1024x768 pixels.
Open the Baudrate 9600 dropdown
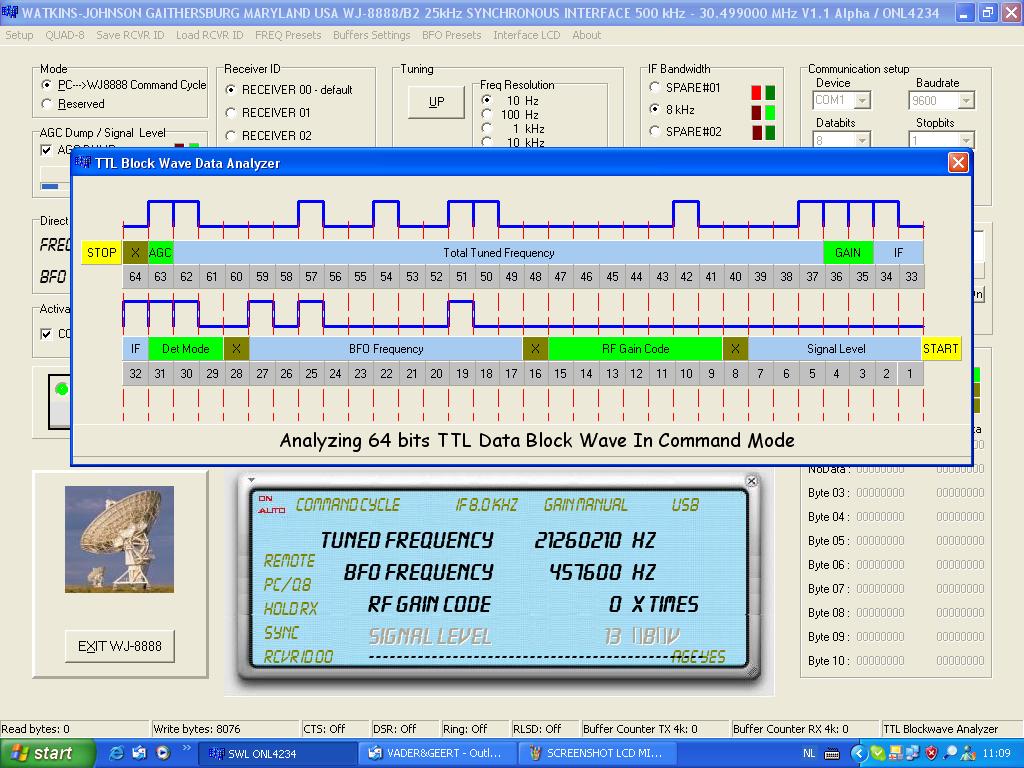point(966,101)
